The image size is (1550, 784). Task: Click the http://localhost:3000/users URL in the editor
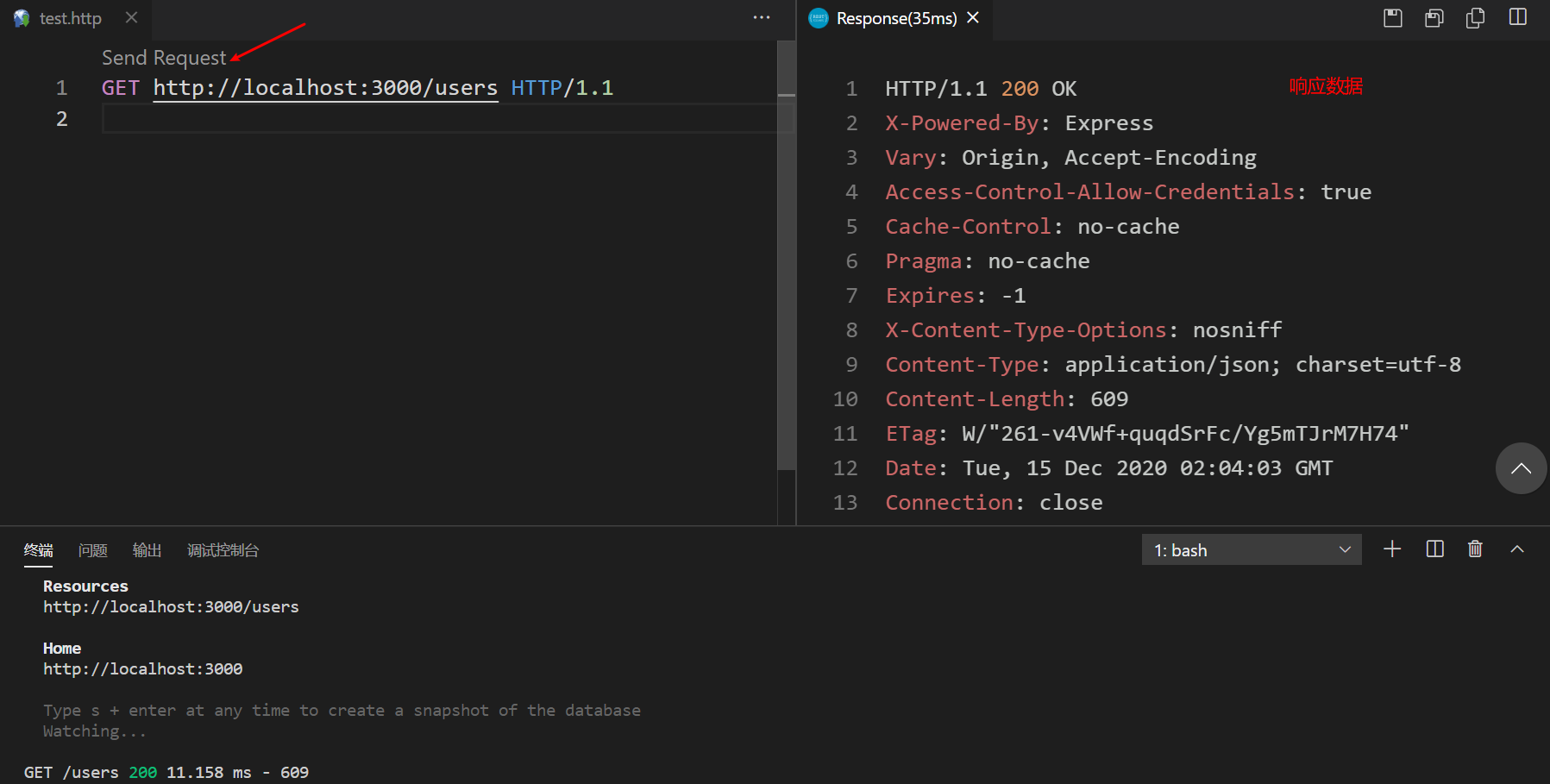pos(325,88)
